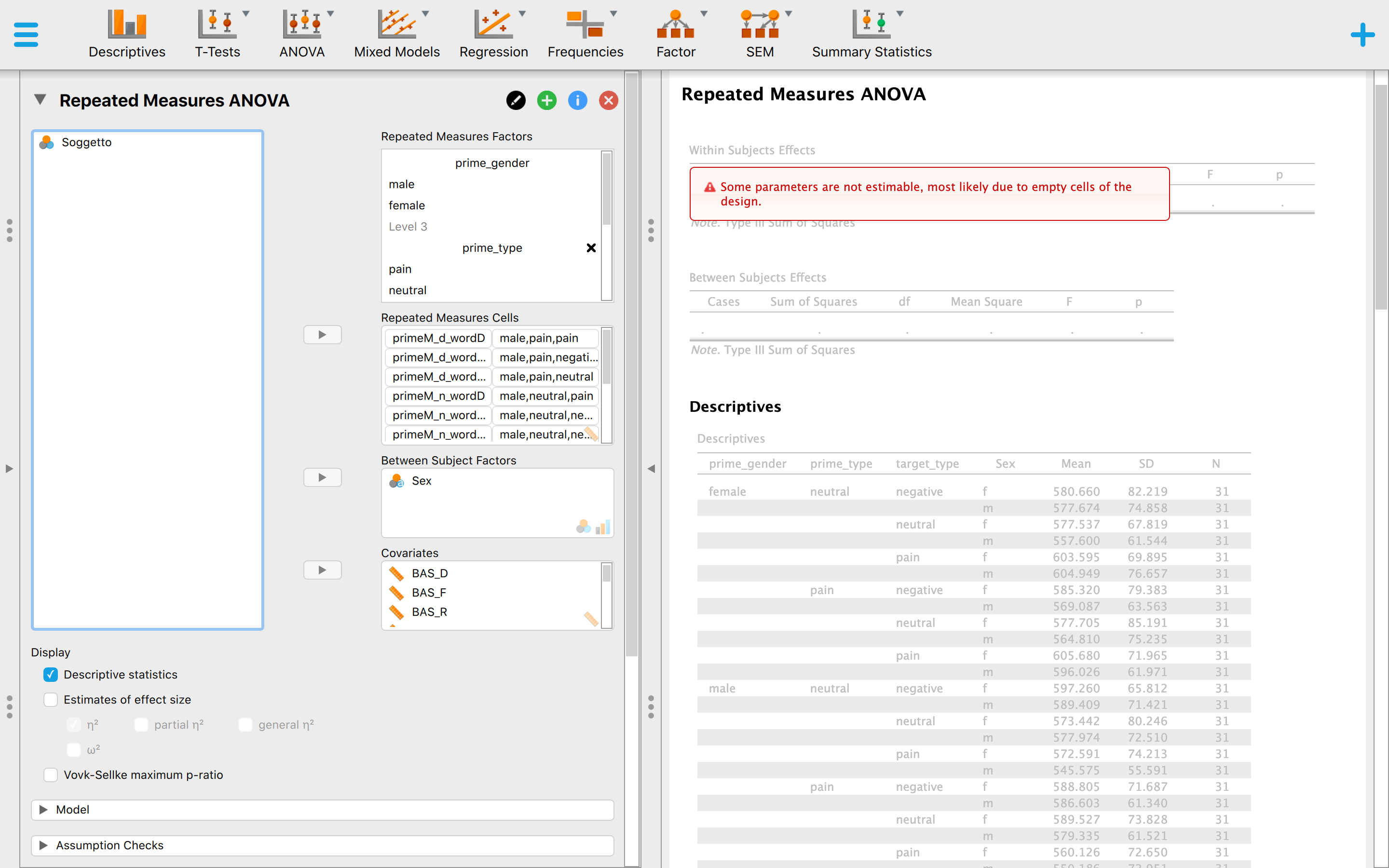Enable Vovk-Sellke maximum p-ratio

pos(50,774)
